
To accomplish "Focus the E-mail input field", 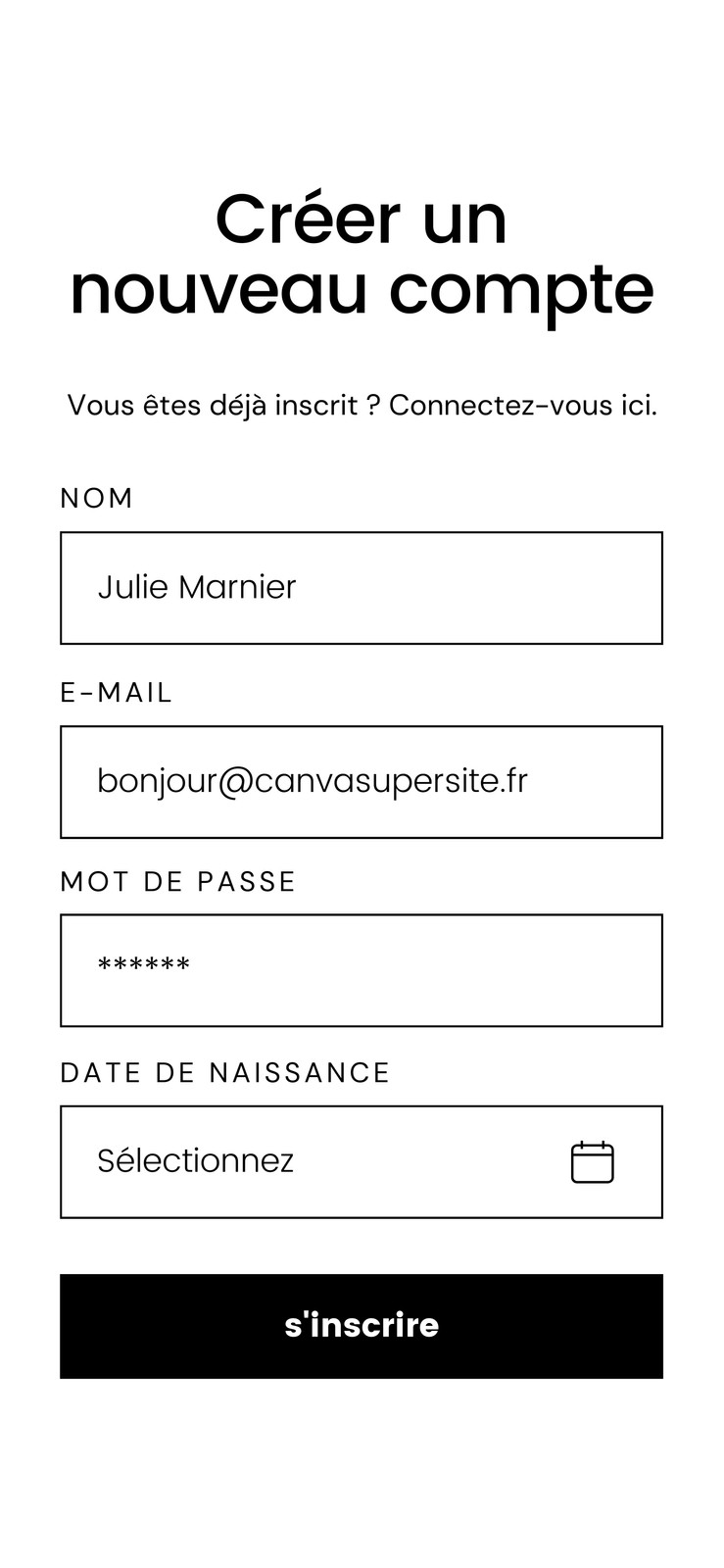I will 362,782.
